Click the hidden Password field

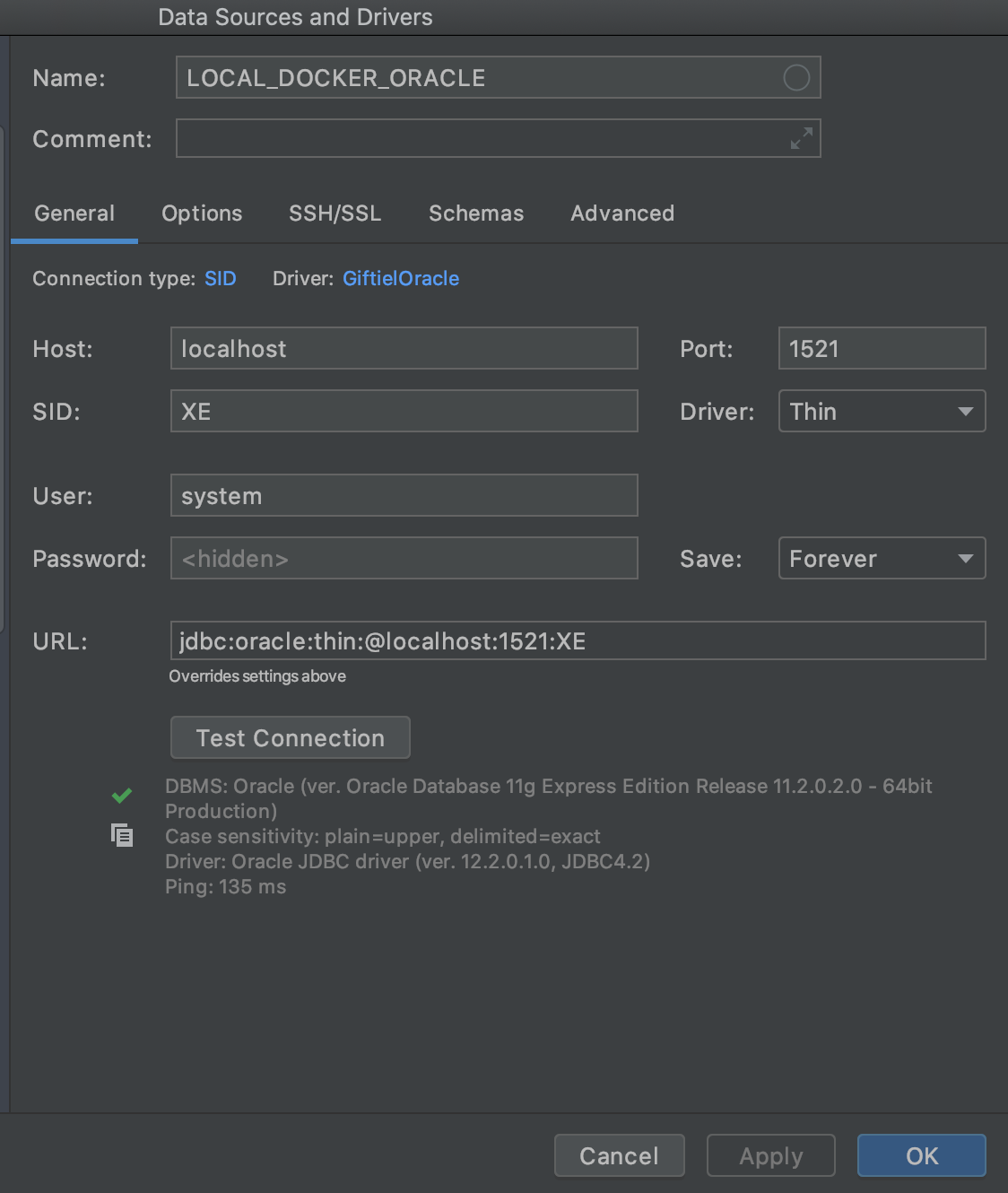404,558
